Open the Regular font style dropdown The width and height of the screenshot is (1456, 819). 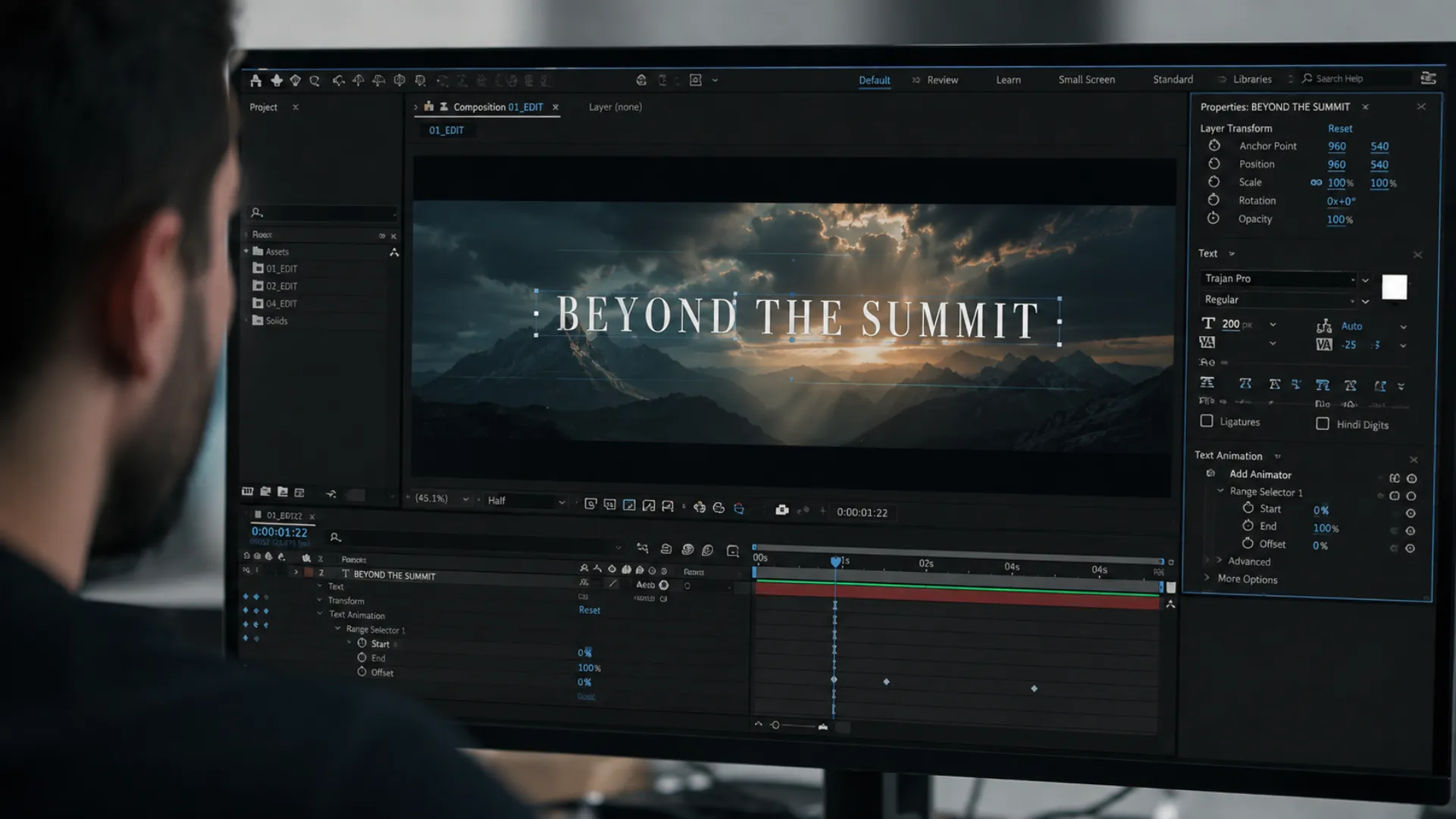1365,301
